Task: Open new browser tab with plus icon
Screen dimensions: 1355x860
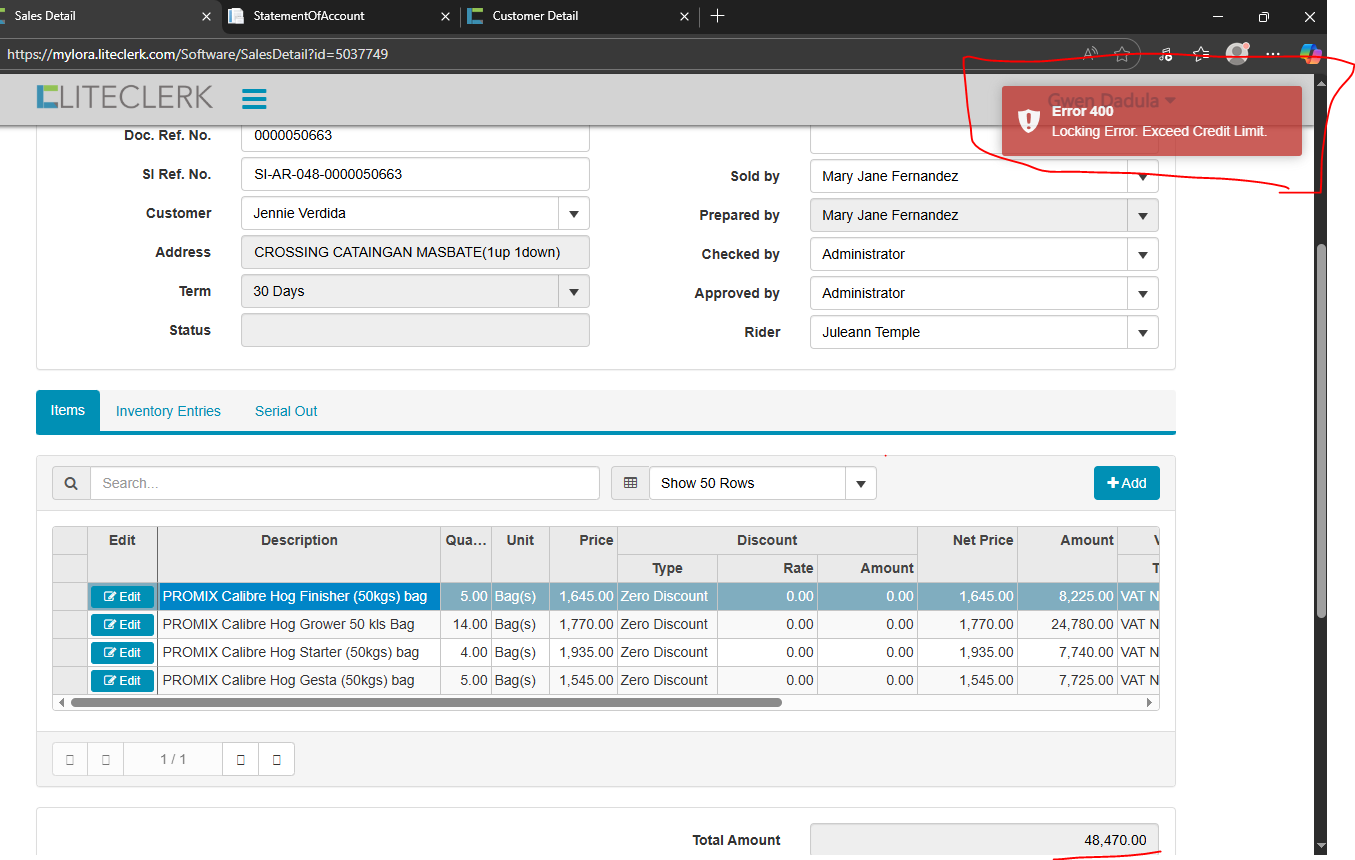Action: point(717,16)
